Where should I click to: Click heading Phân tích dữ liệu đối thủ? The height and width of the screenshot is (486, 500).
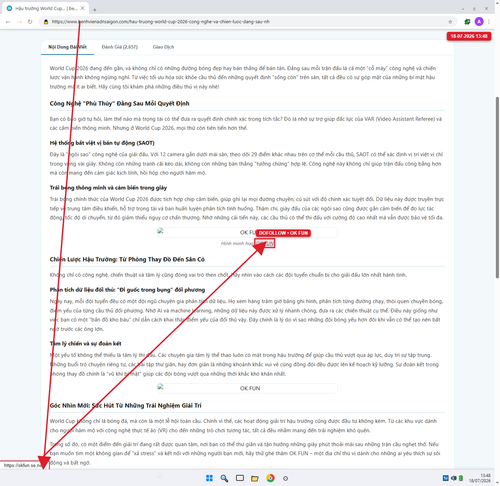[127, 289]
